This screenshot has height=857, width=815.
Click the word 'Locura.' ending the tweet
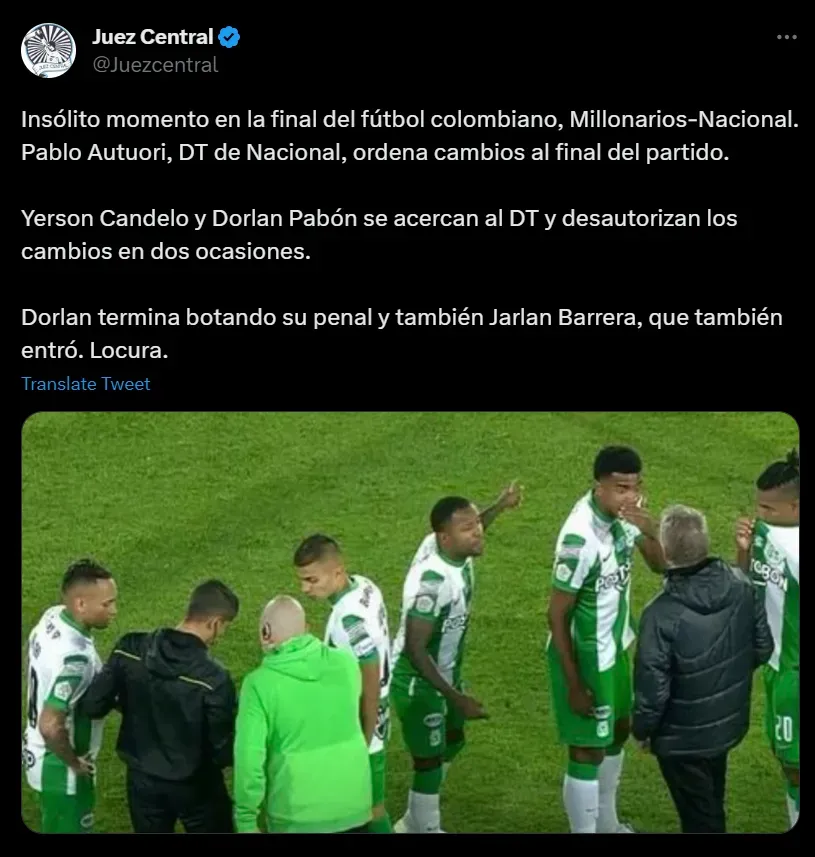tap(128, 350)
